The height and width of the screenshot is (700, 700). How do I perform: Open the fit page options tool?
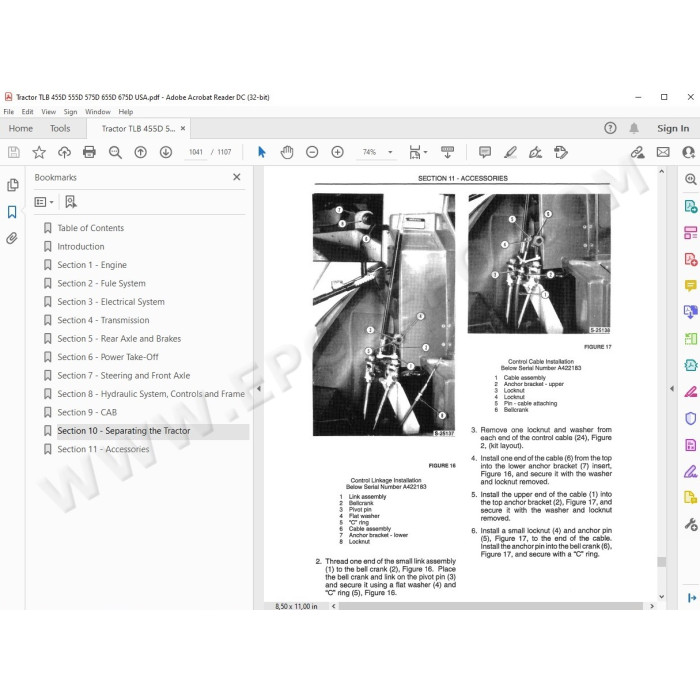[417, 152]
